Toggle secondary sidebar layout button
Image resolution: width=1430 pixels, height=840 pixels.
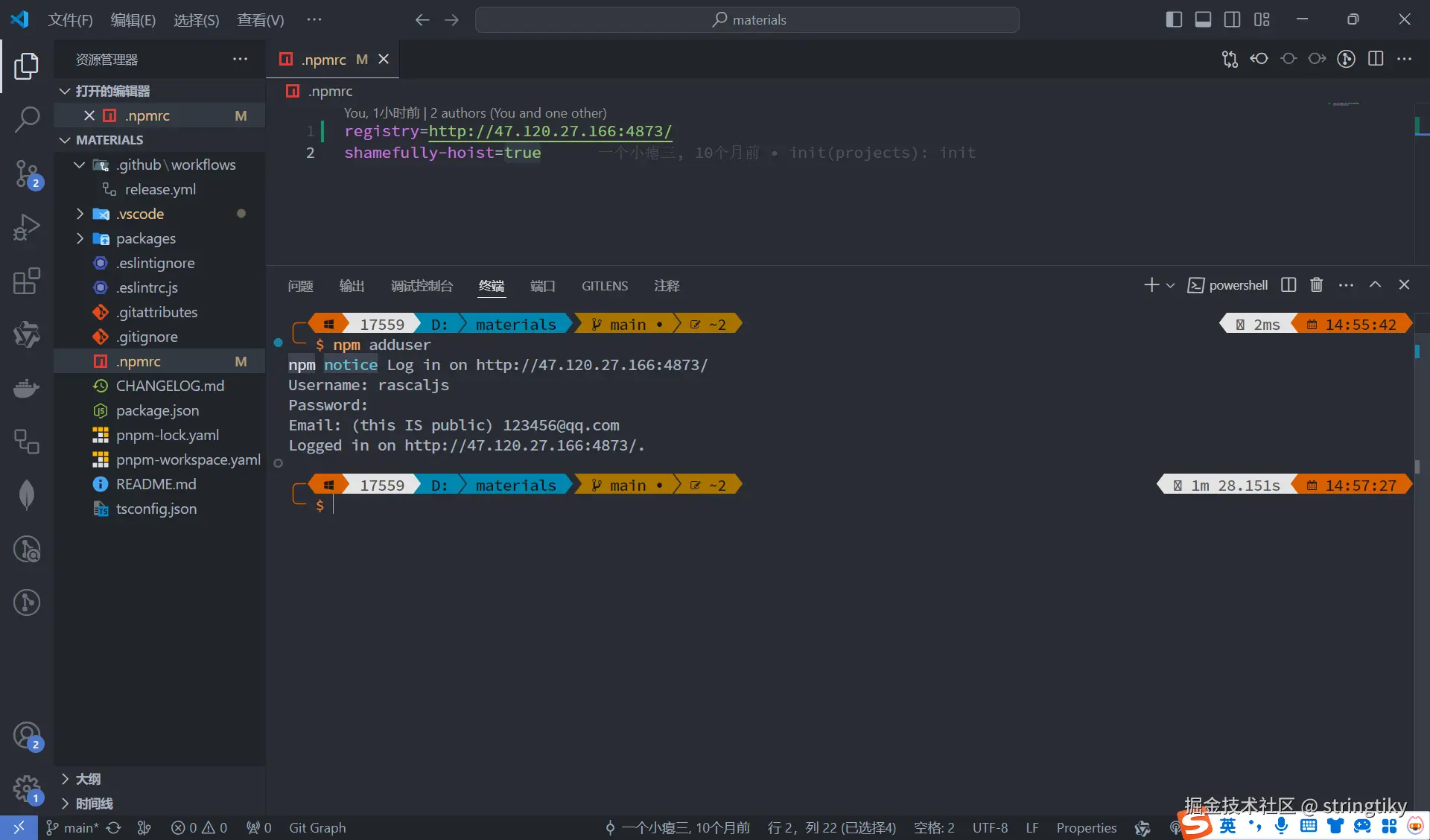(x=1232, y=20)
